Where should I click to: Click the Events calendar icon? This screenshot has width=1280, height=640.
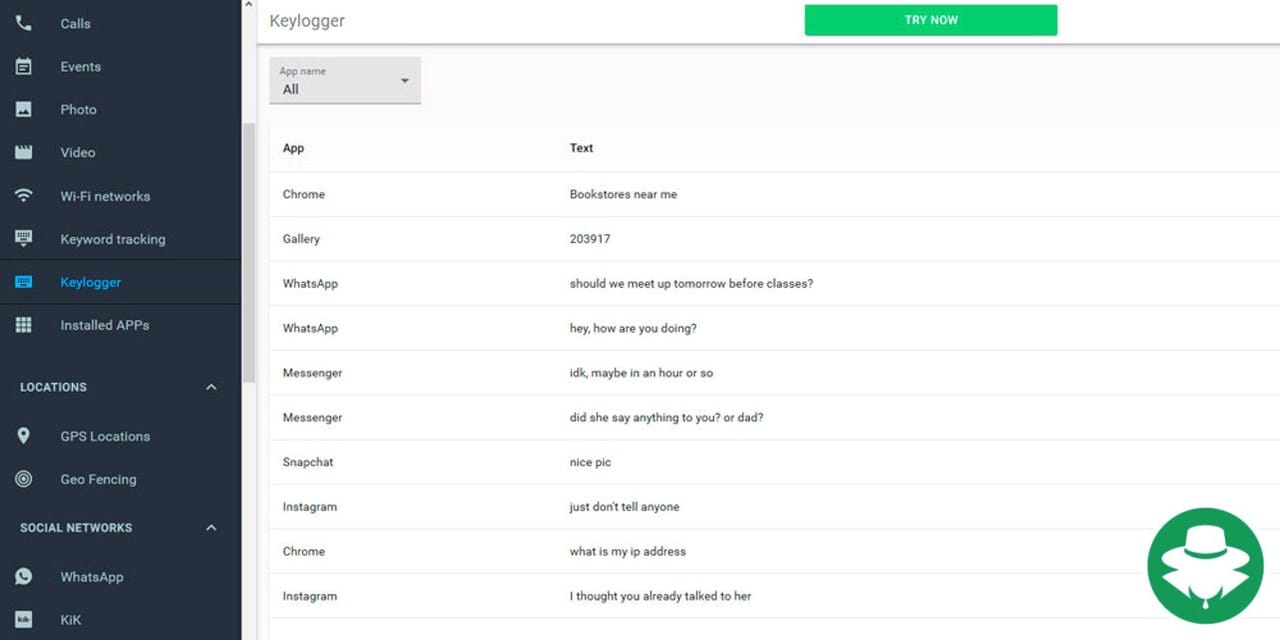coord(23,66)
